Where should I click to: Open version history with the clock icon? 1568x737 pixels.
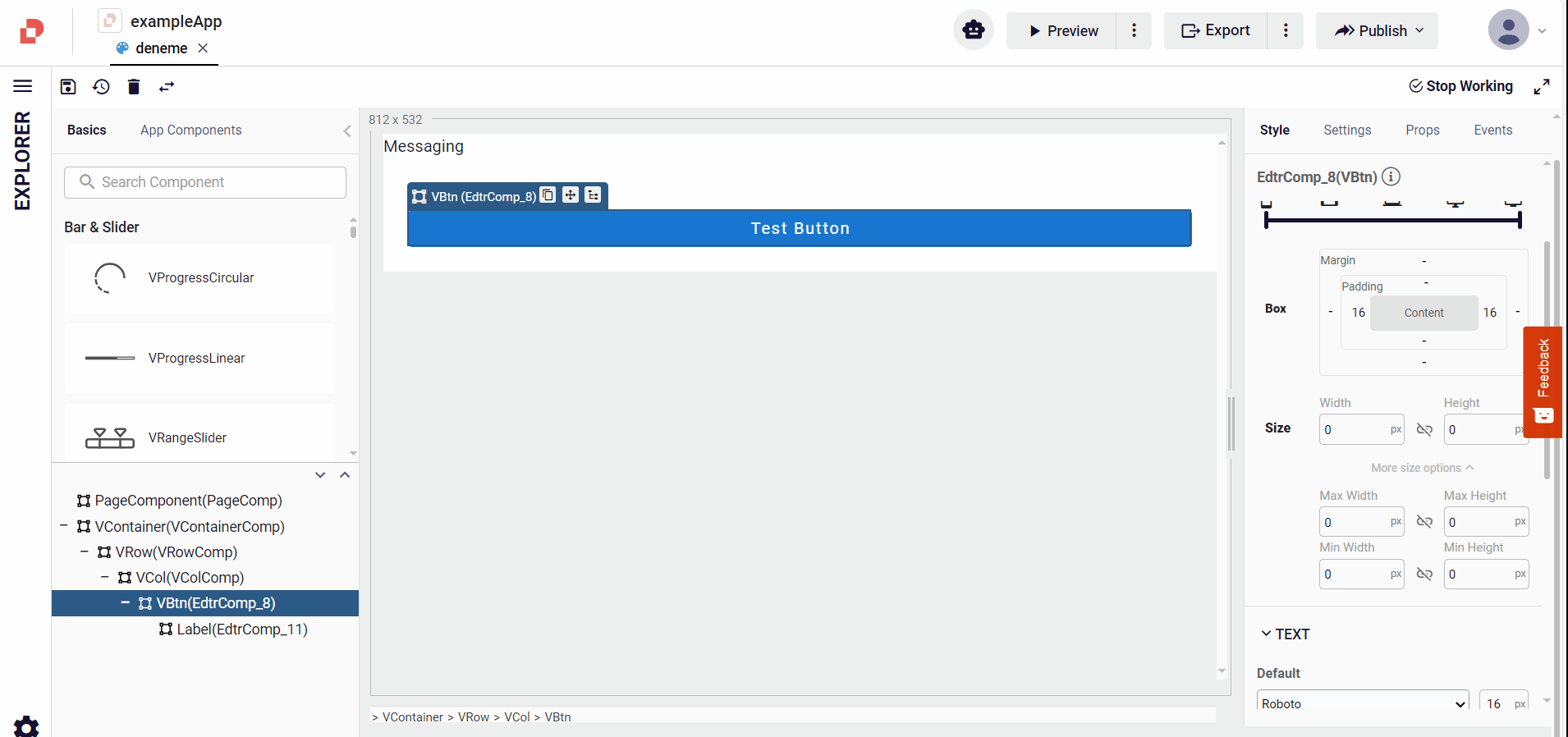coord(101,87)
